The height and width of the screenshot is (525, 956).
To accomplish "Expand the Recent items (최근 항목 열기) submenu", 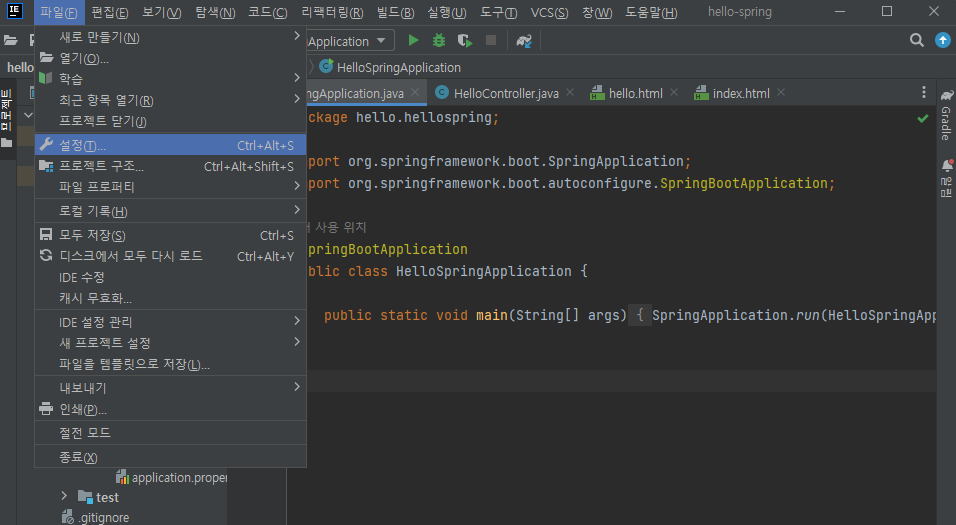I will pyautogui.click(x=171, y=100).
